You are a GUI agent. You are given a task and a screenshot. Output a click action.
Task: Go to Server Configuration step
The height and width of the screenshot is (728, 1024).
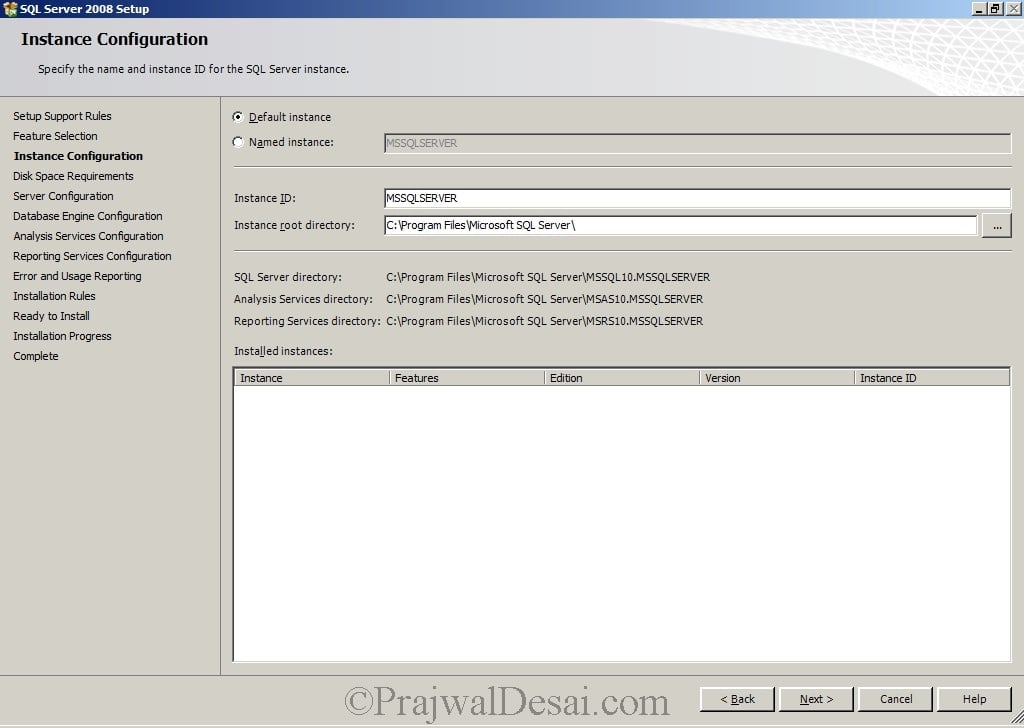click(63, 196)
